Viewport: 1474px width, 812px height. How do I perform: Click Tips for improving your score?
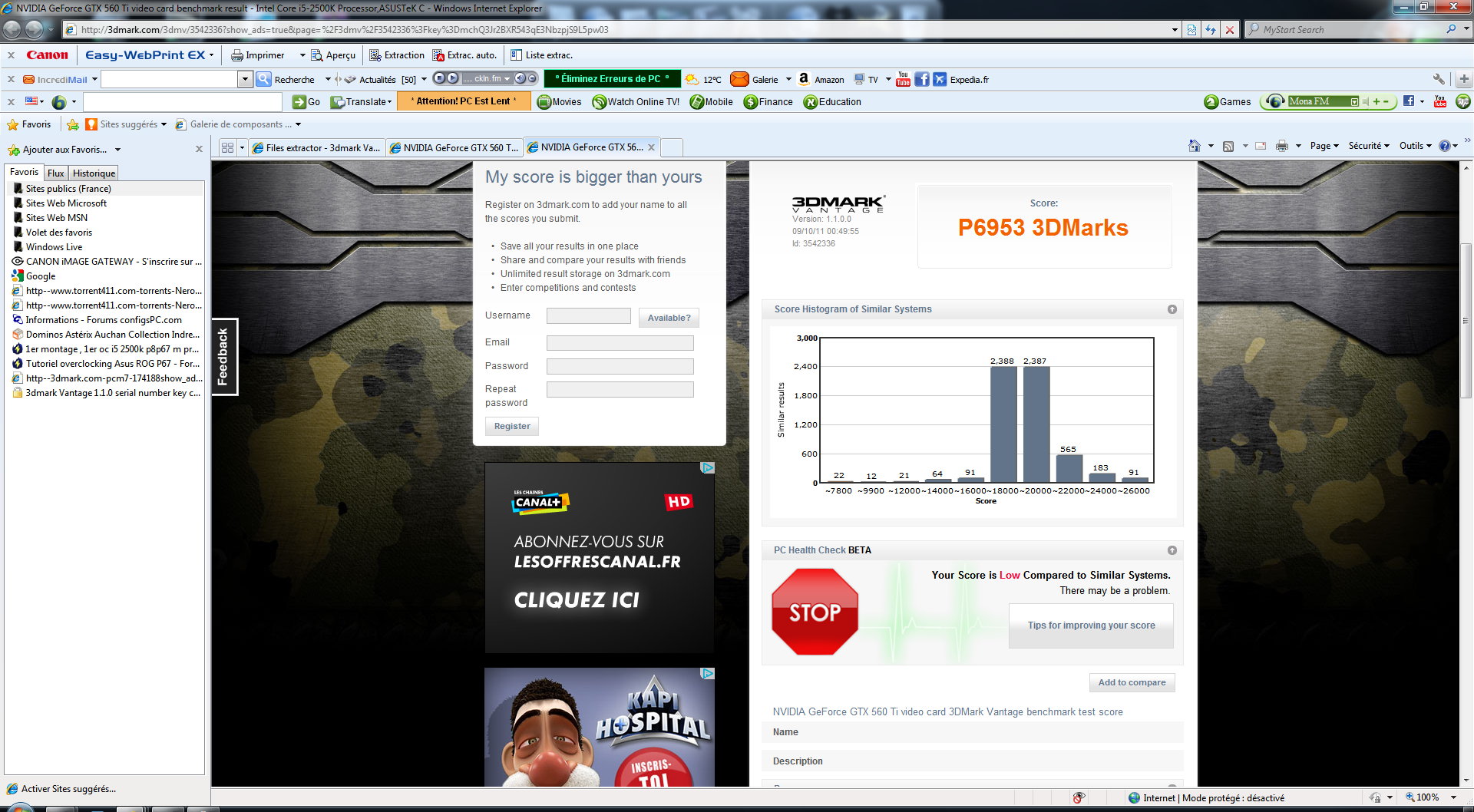(x=1091, y=626)
